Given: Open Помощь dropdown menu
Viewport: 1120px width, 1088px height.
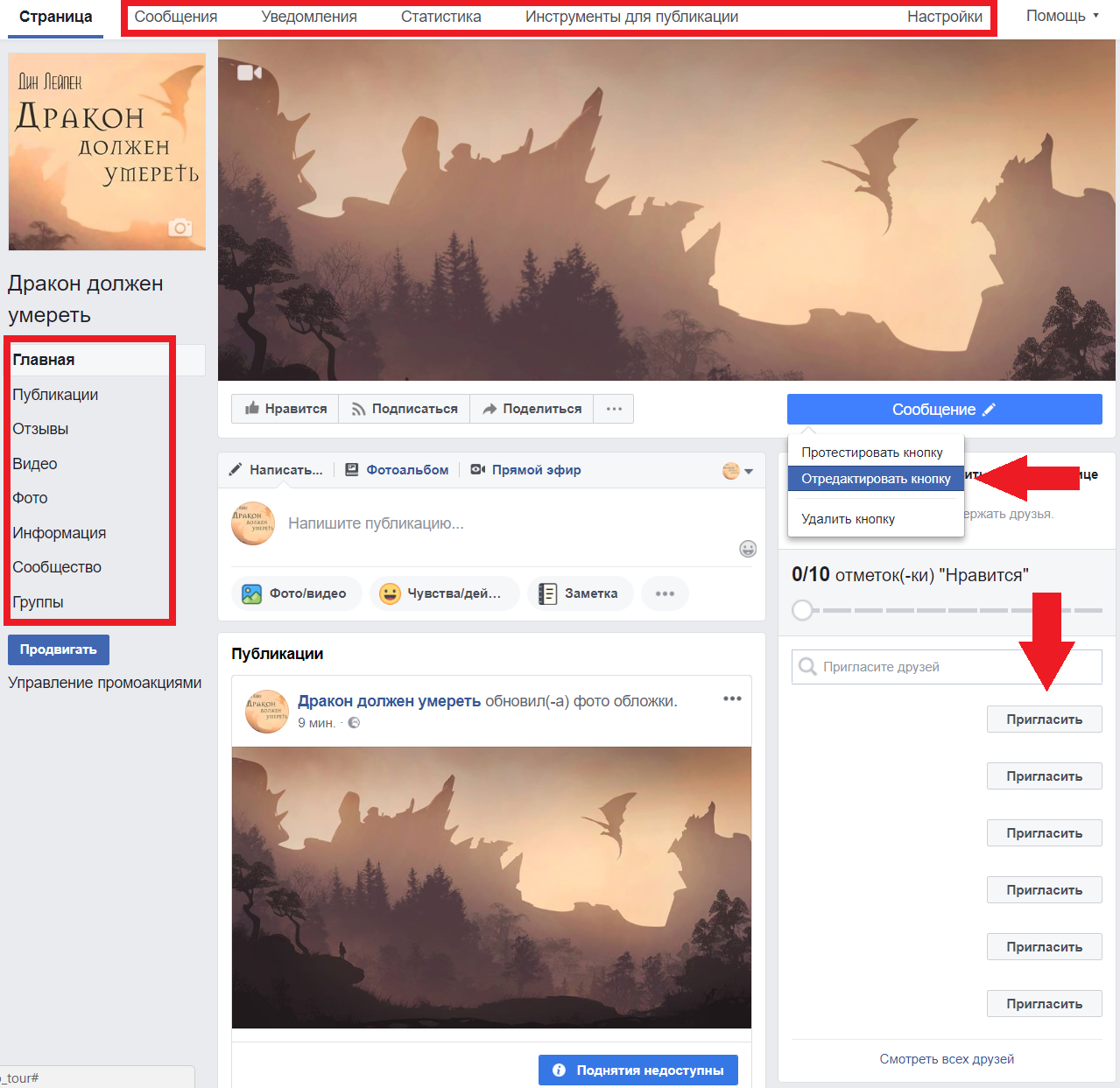Looking at the screenshot, I should (1062, 16).
